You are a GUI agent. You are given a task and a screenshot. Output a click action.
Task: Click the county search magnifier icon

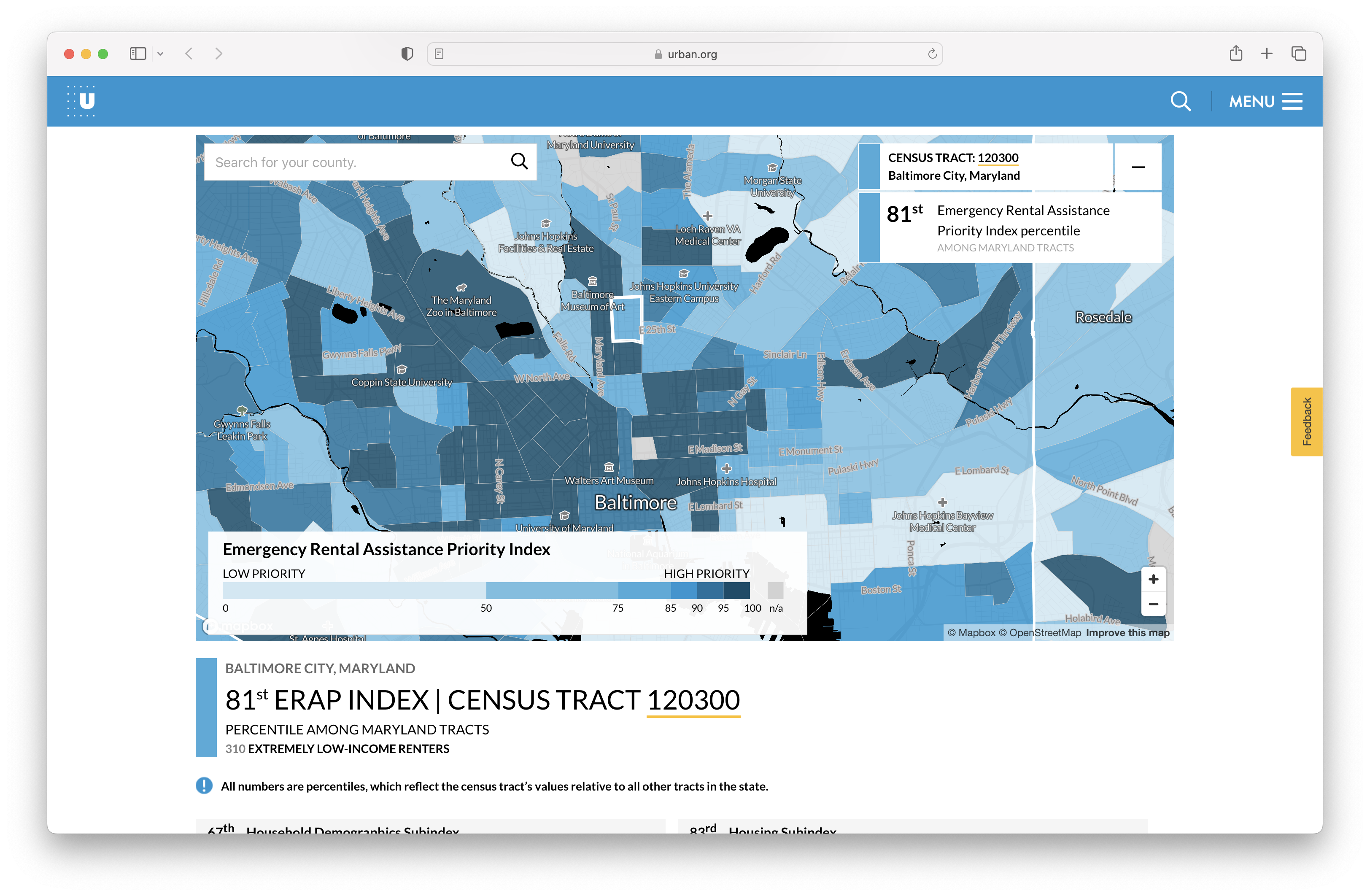point(519,162)
